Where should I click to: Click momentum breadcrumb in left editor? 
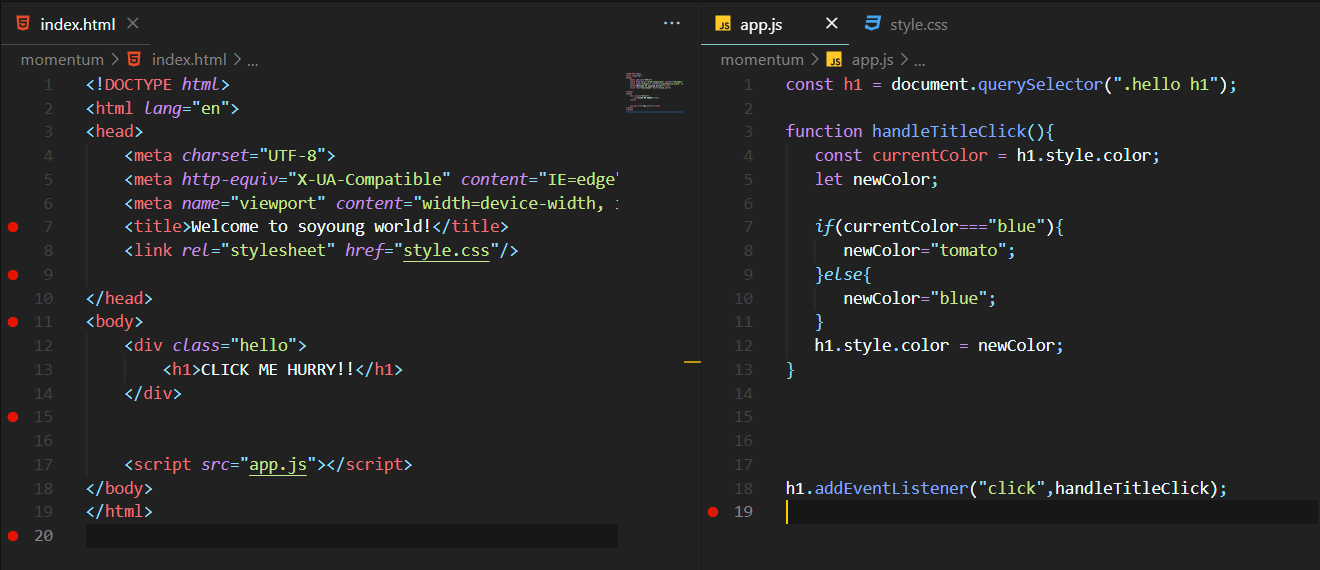pyautogui.click(x=62, y=59)
